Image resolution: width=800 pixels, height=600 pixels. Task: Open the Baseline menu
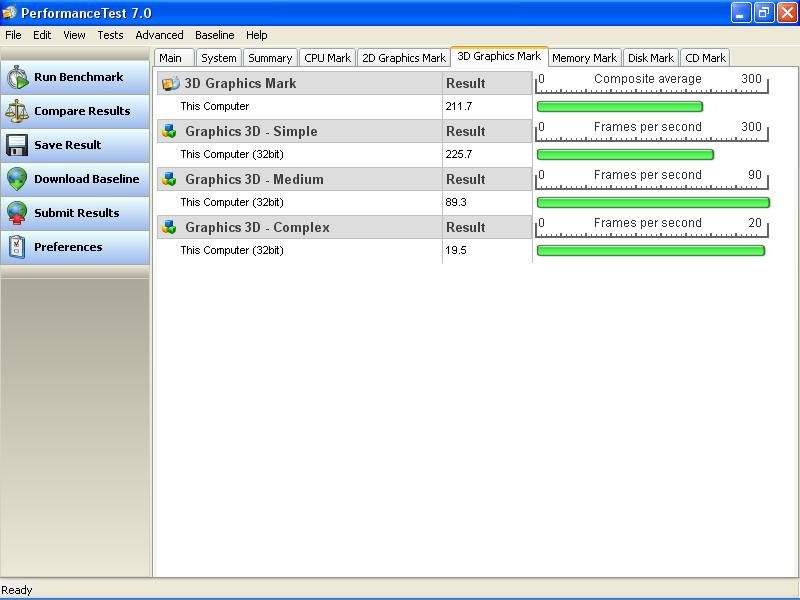214,35
